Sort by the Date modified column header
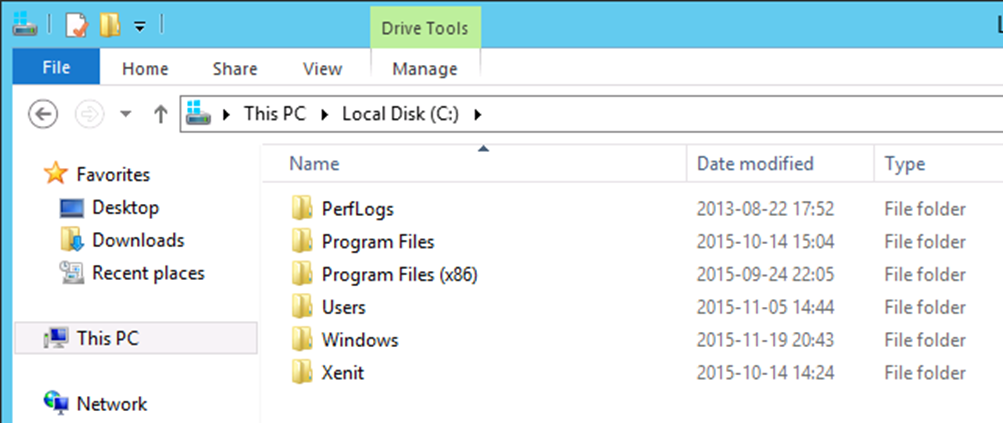This screenshot has width=1003, height=423. pyautogui.click(x=780, y=163)
